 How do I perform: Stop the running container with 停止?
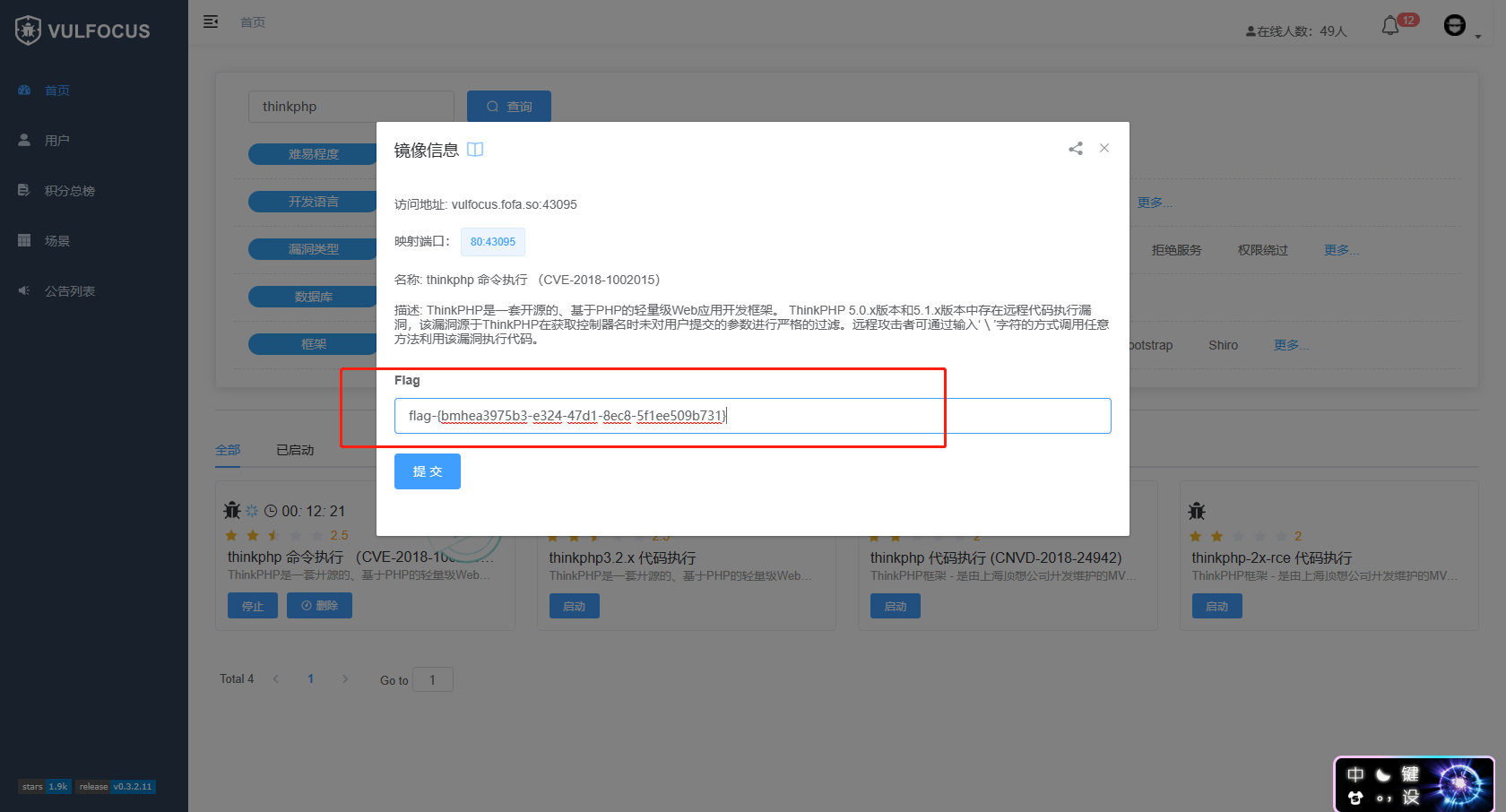pyautogui.click(x=252, y=605)
